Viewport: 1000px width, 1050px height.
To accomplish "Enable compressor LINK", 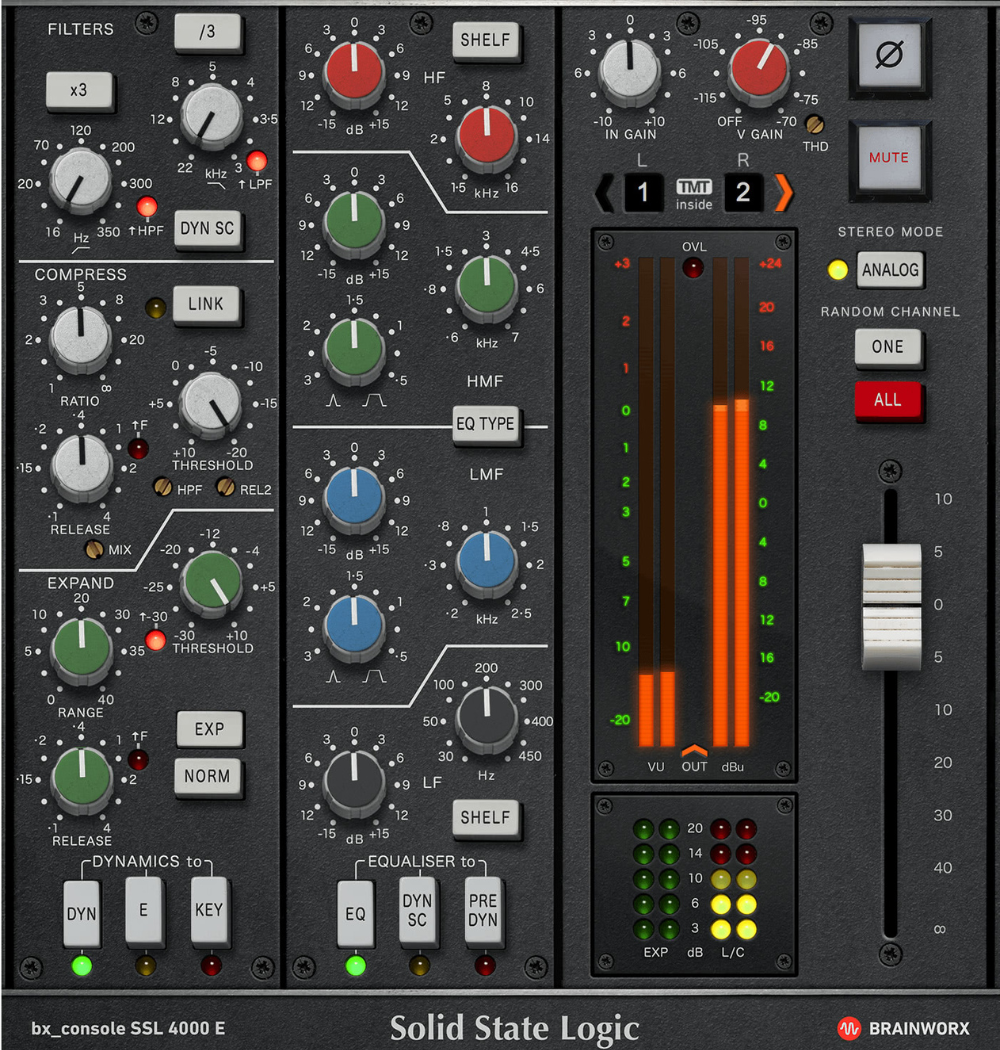I will (206, 304).
